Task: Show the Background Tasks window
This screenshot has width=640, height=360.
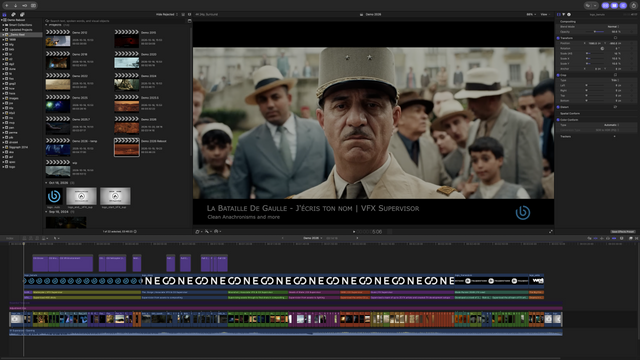Action: [33, 5]
